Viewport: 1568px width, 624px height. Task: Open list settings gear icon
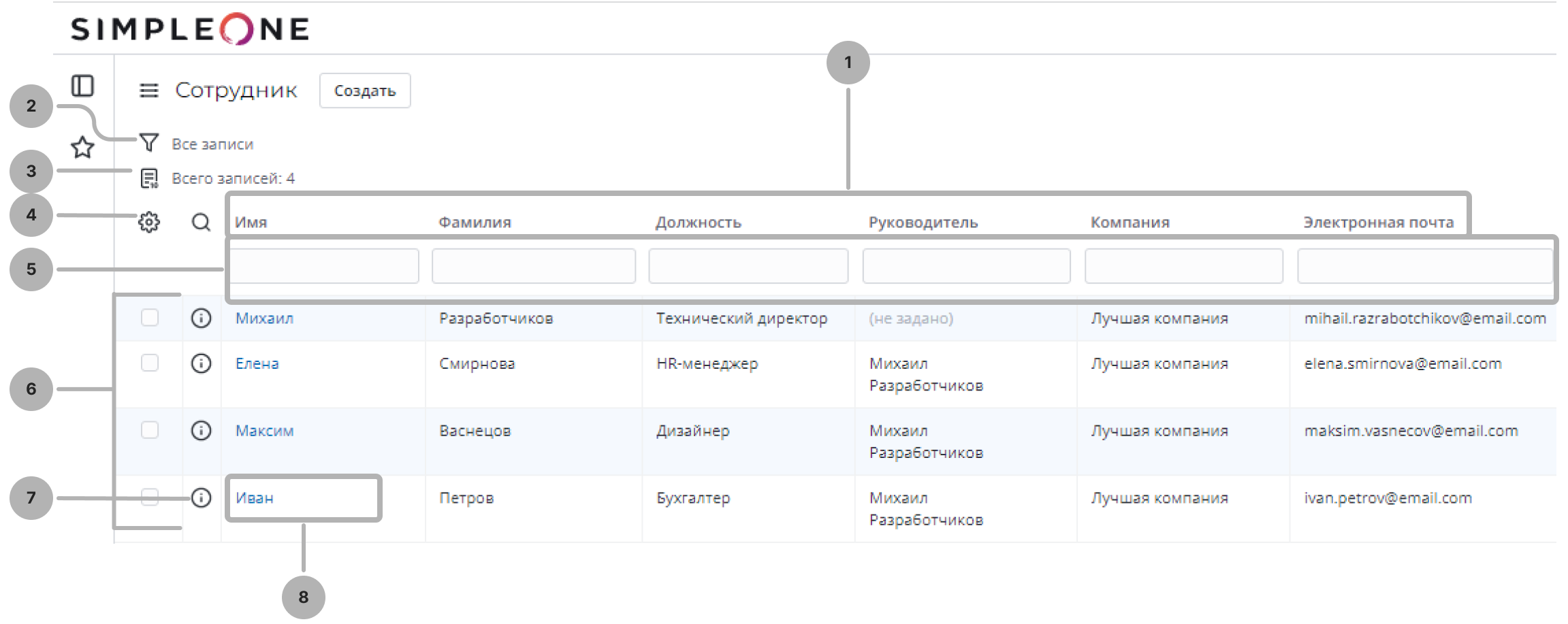149,222
